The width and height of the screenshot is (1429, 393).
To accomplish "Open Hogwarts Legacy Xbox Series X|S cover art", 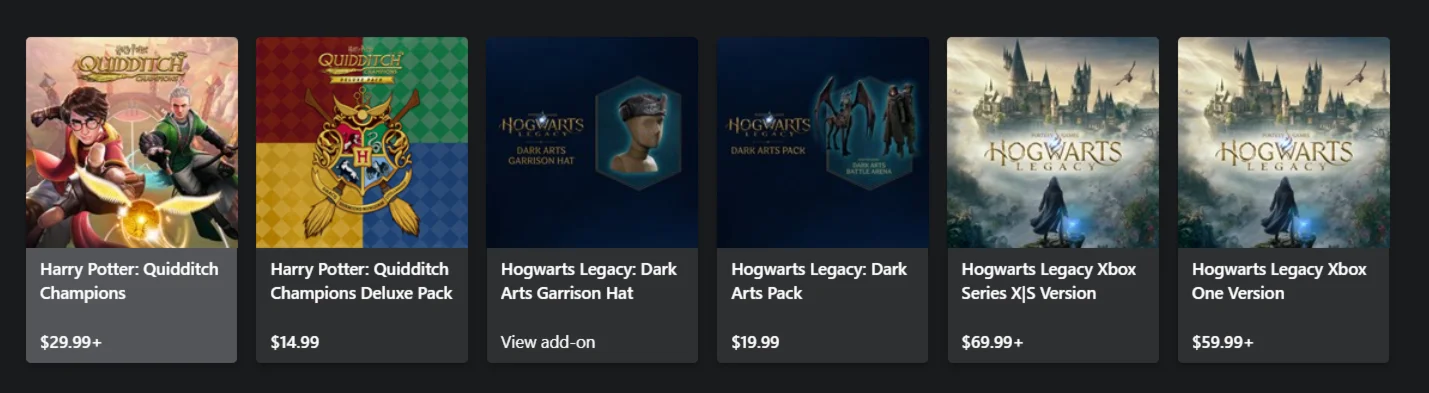I will tap(1053, 142).
